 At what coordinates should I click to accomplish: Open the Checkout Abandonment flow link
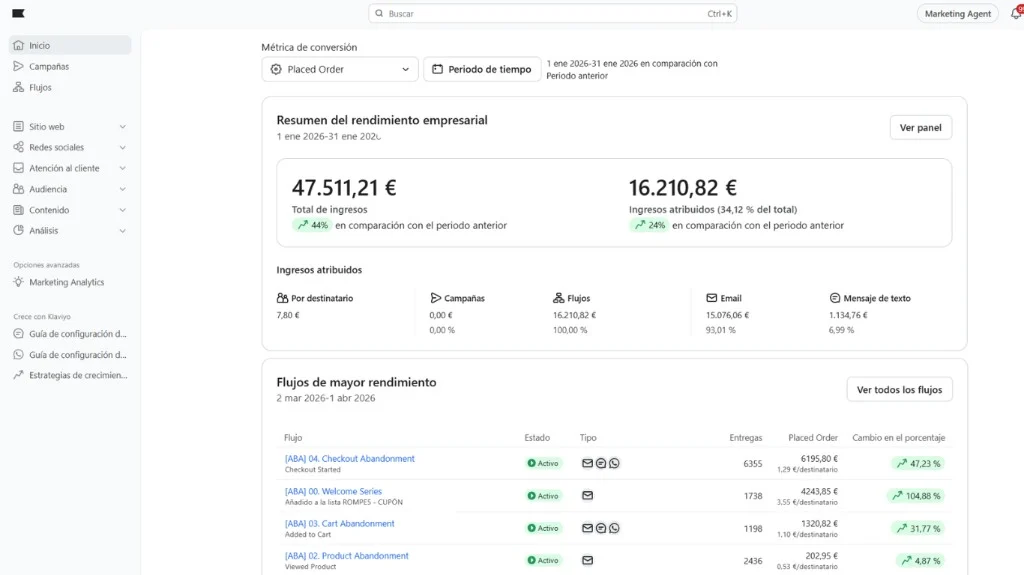pyautogui.click(x=350, y=459)
